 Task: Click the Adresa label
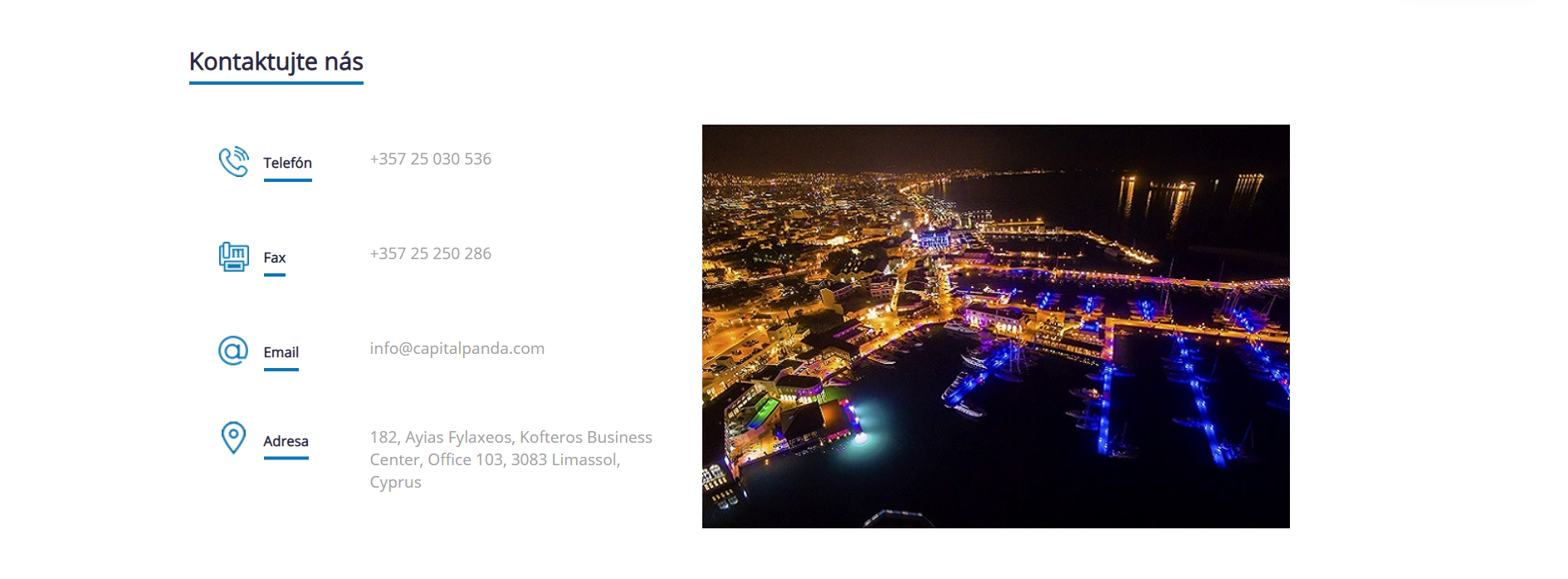pos(286,441)
